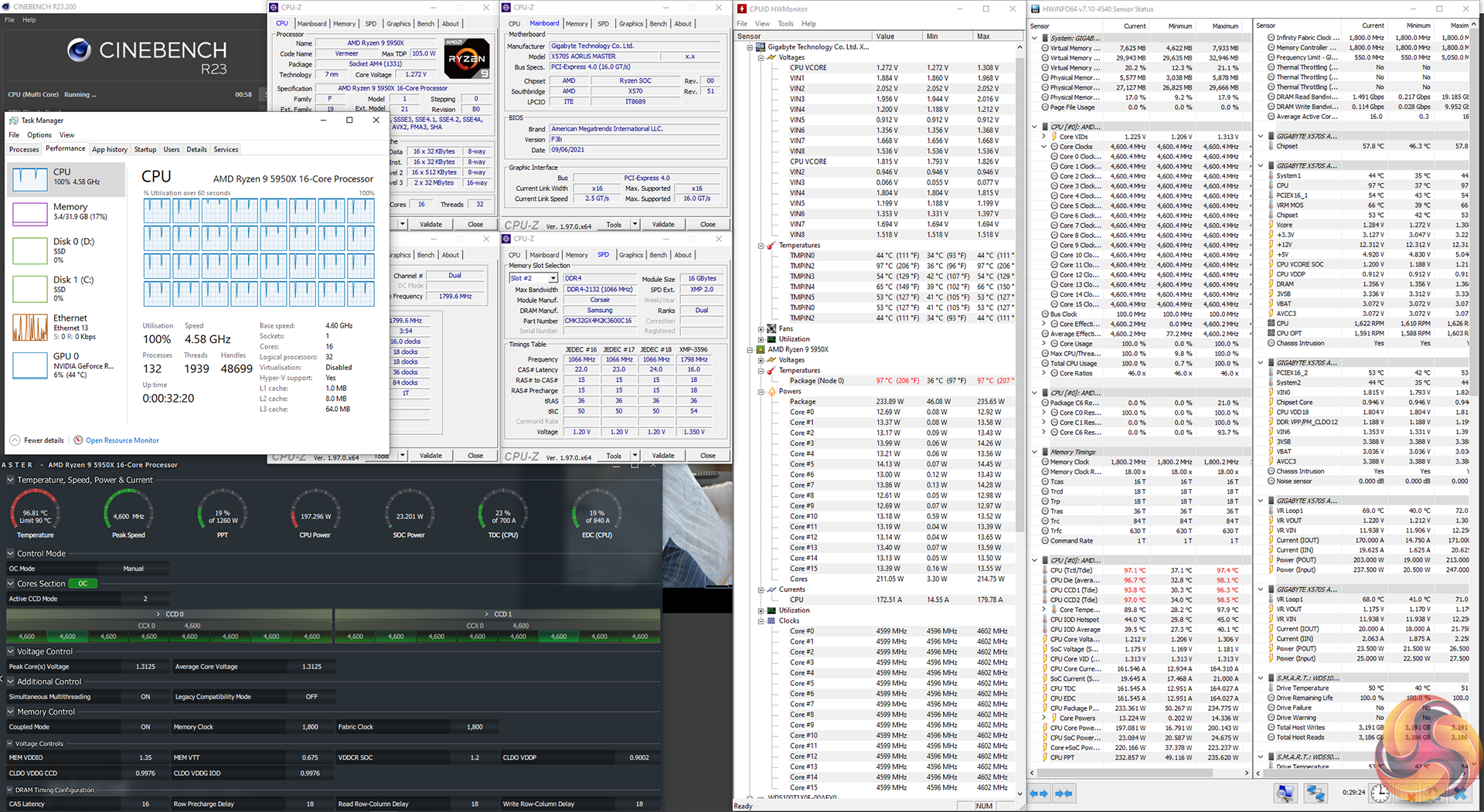Click HWiNFO shrink-layout arrows icon
This screenshot has height=812, width=1484.
(x=1064, y=793)
